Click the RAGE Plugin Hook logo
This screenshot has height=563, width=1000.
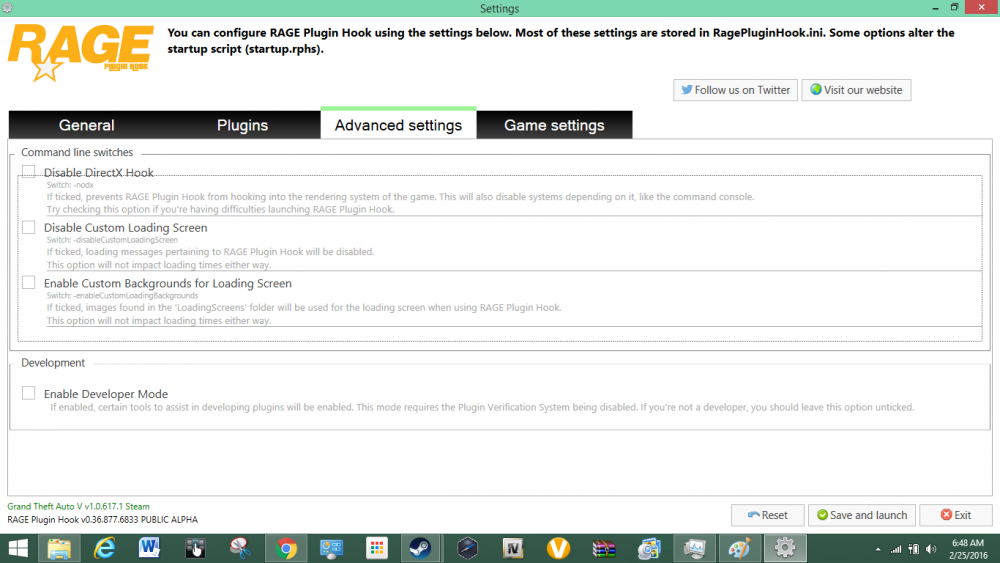click(80, 53)
